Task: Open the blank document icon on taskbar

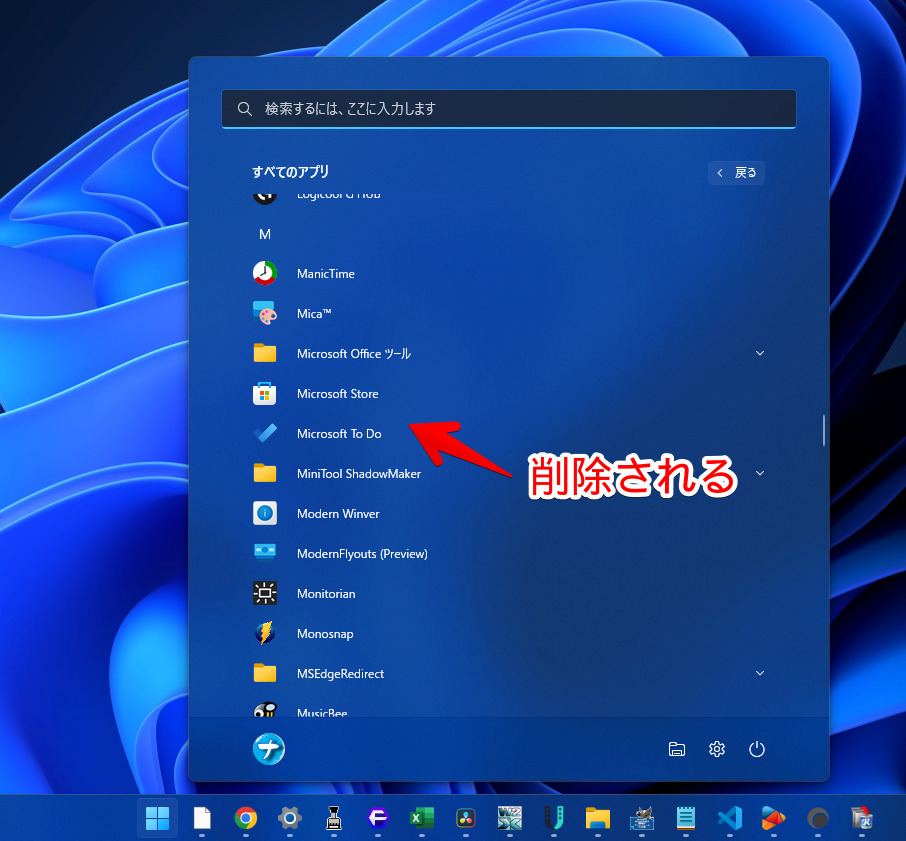Action: tap(202, 818)
